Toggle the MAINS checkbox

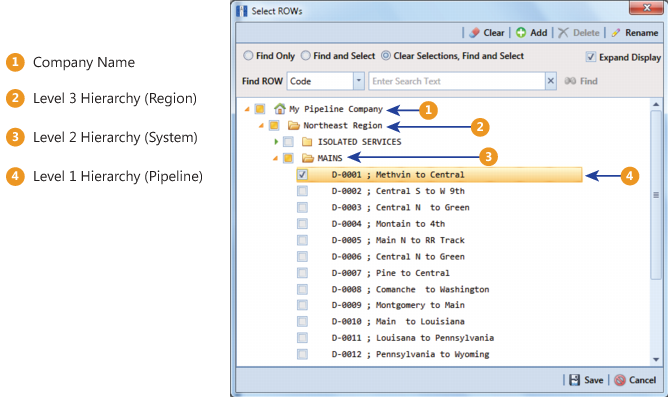click(x=288, y=158)
